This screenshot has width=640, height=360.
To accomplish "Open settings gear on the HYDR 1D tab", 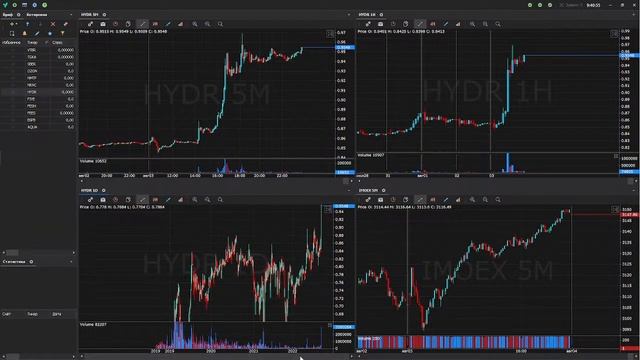I will pos(104,190).
